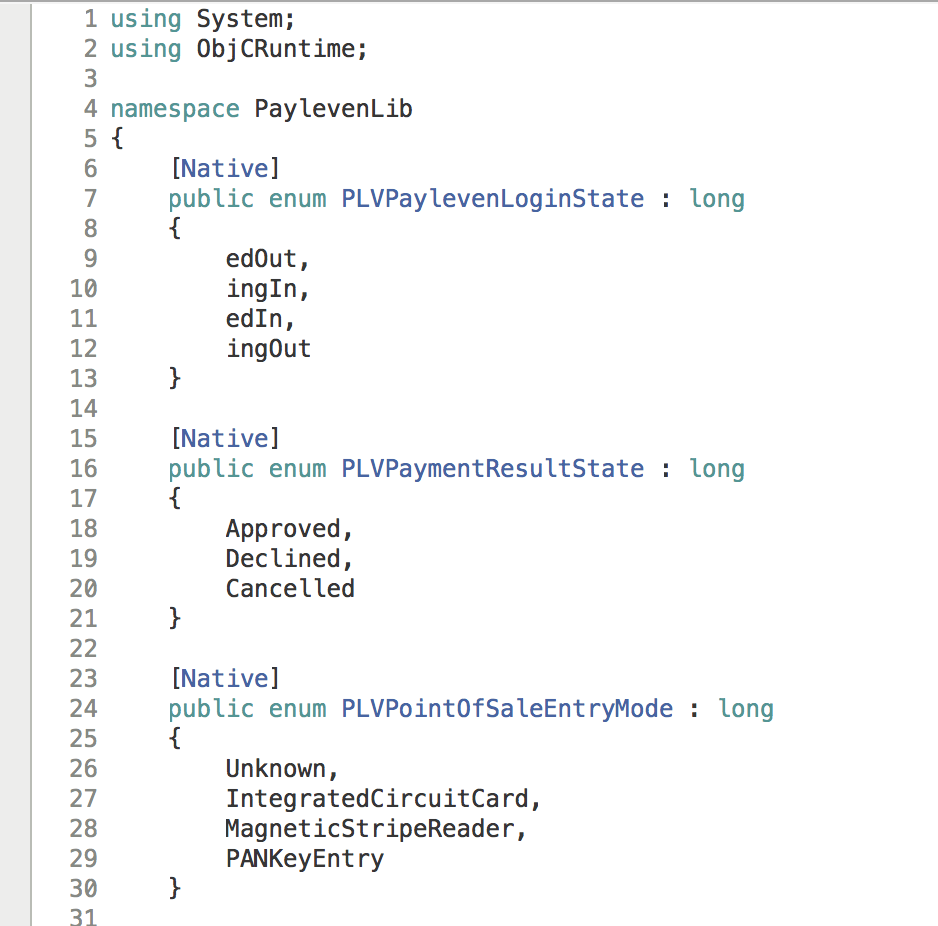Click the 'Declined,' enum member
The width and height of the screenshot is (938, 926).
(289, 559)
